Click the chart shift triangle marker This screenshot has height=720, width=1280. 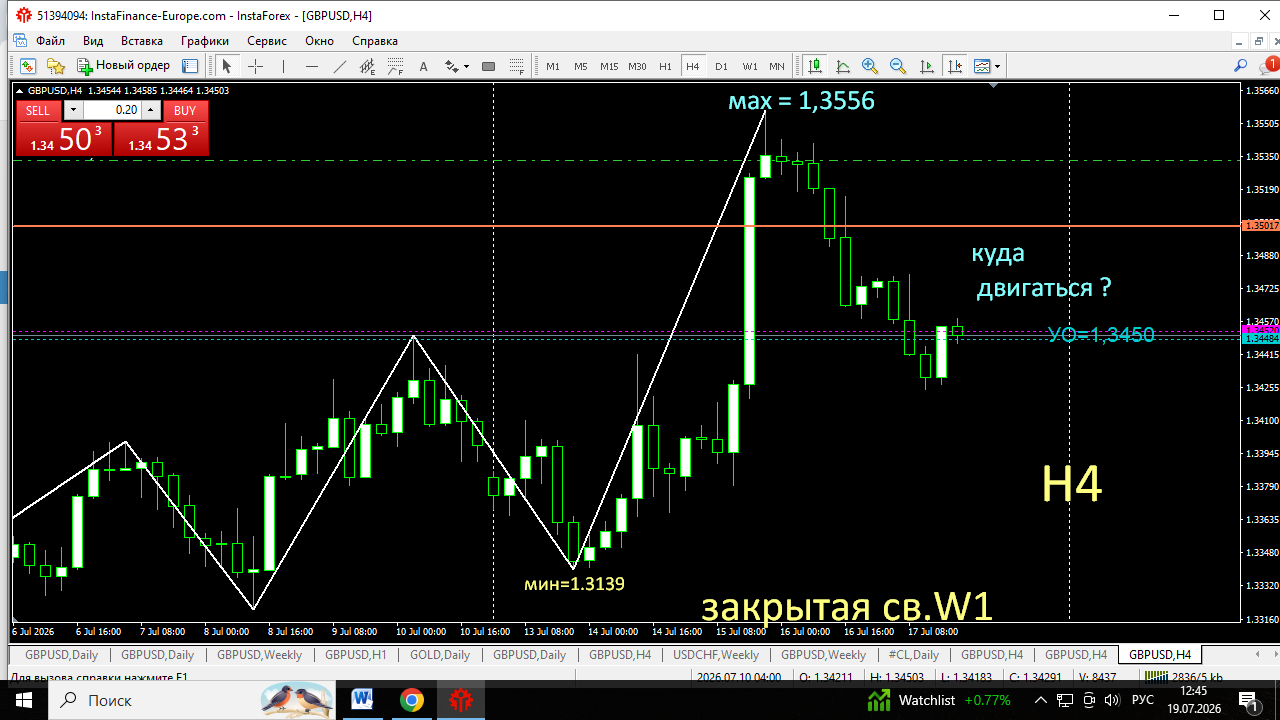(x=992, y=87)
